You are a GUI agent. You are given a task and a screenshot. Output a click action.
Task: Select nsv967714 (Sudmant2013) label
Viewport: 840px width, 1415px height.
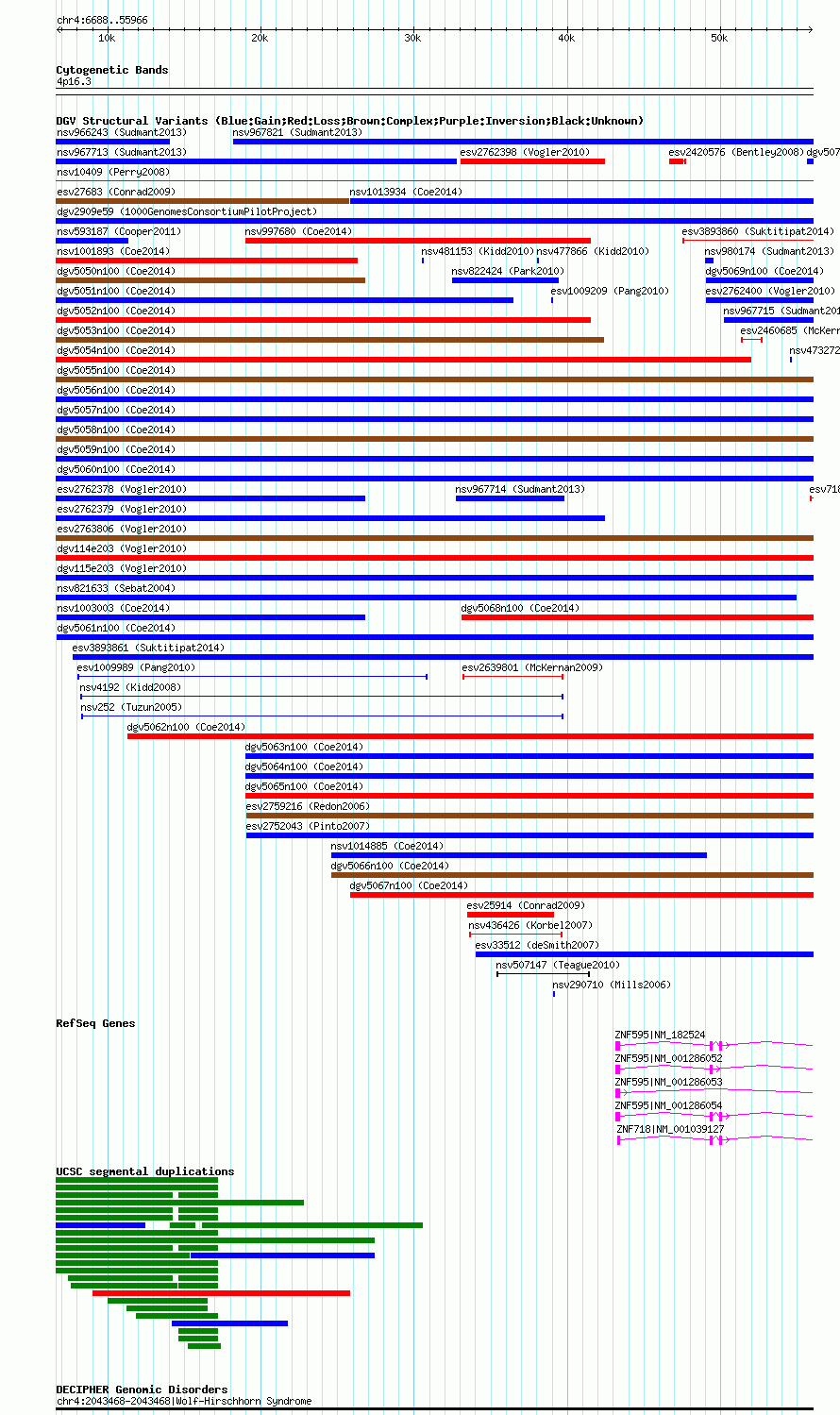click(x=520, y=489)
